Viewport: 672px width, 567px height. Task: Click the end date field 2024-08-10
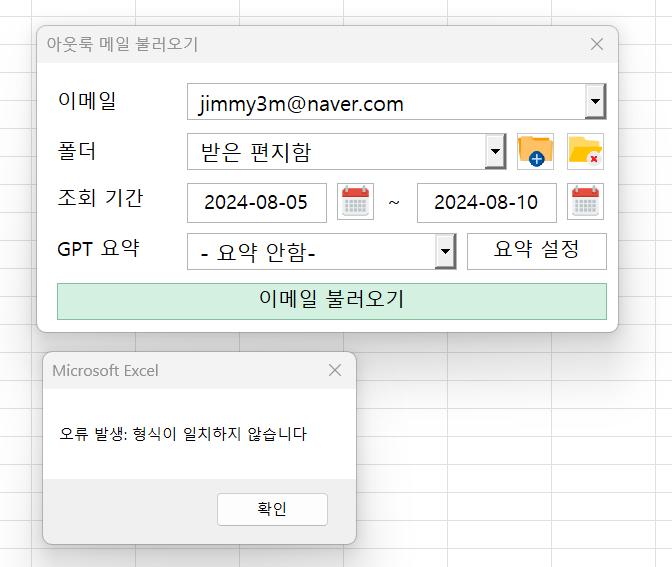click(x=486, y=203)
